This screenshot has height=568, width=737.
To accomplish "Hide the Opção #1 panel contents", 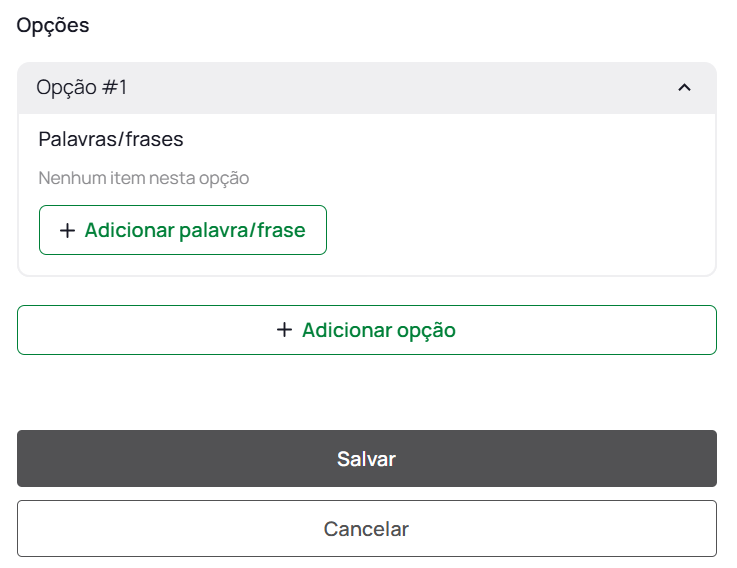I will point(684,88).
